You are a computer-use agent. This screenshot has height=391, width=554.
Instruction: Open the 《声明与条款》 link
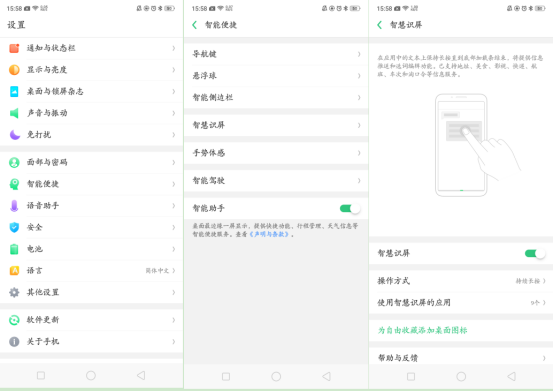pos(270,234)
